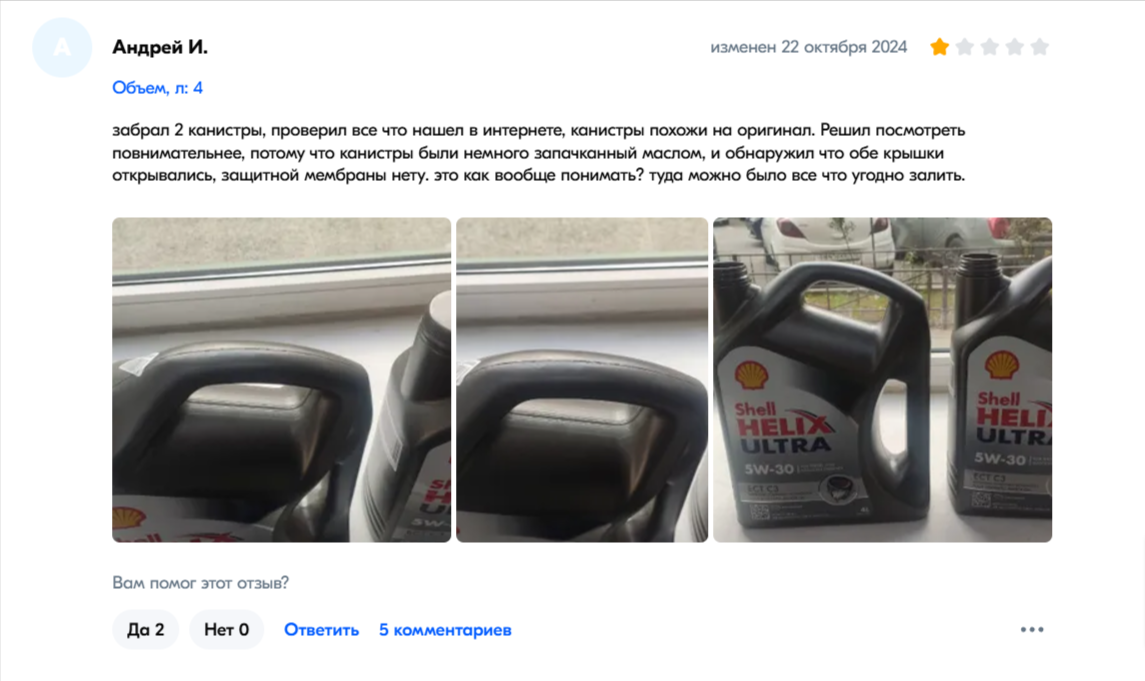Screen dimensions: 1145x681
Task: Click the reviewer name "Андрей И."
Action: point(160,47)
